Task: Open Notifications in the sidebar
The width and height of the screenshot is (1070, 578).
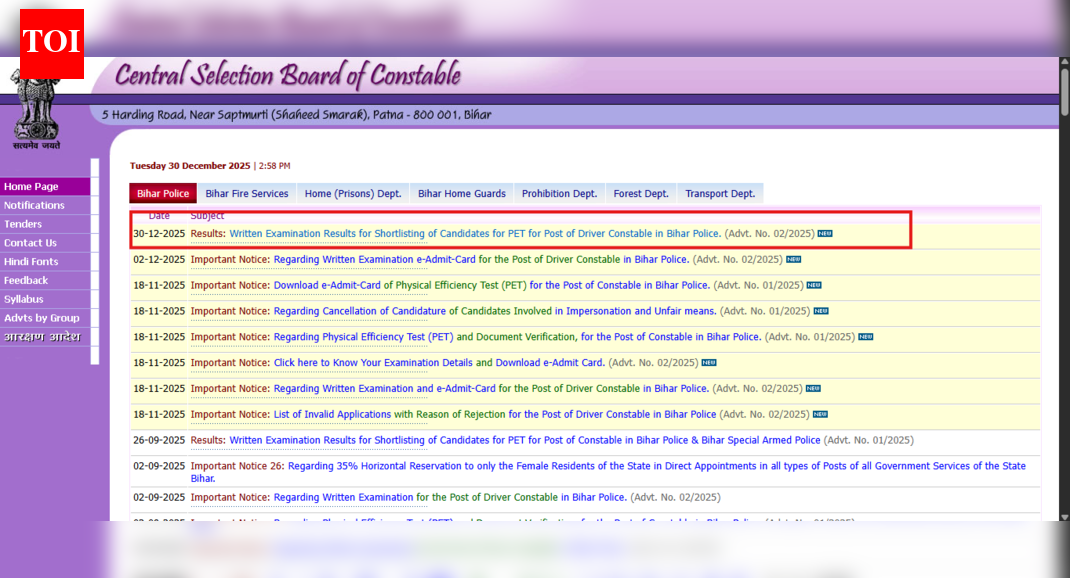Action: pyautogui.click(x=34, y=205)
